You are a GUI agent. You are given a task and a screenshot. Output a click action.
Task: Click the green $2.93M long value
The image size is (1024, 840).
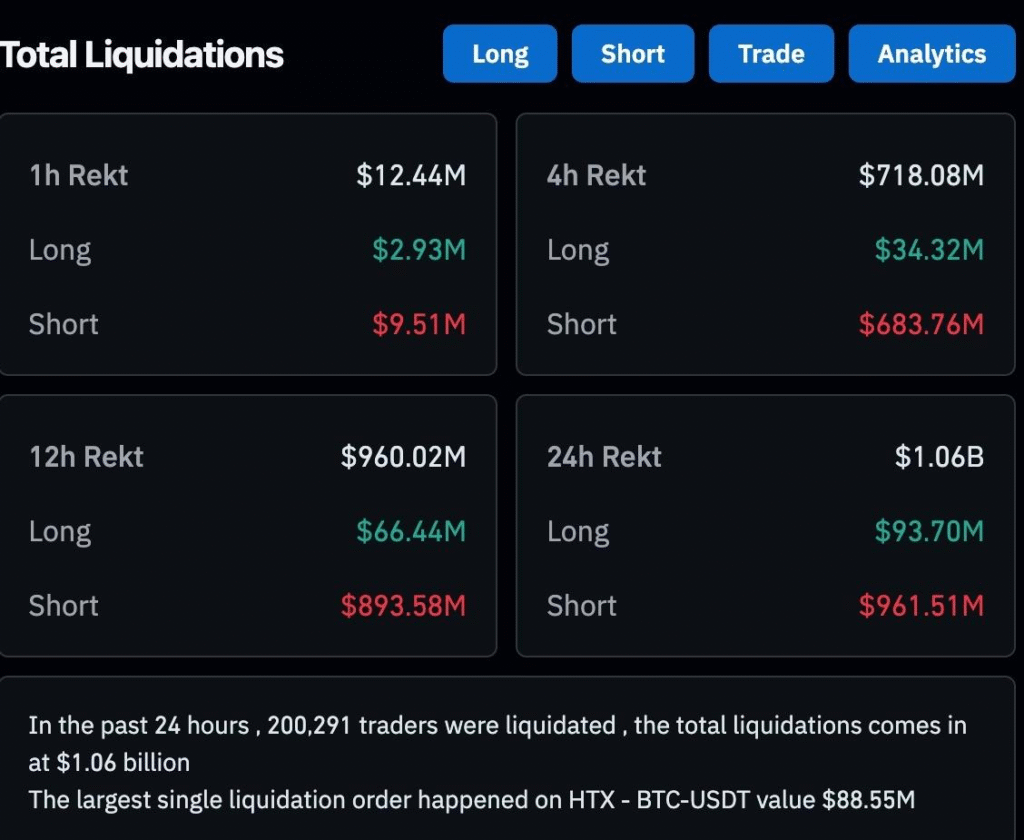(x=419, y=250)
